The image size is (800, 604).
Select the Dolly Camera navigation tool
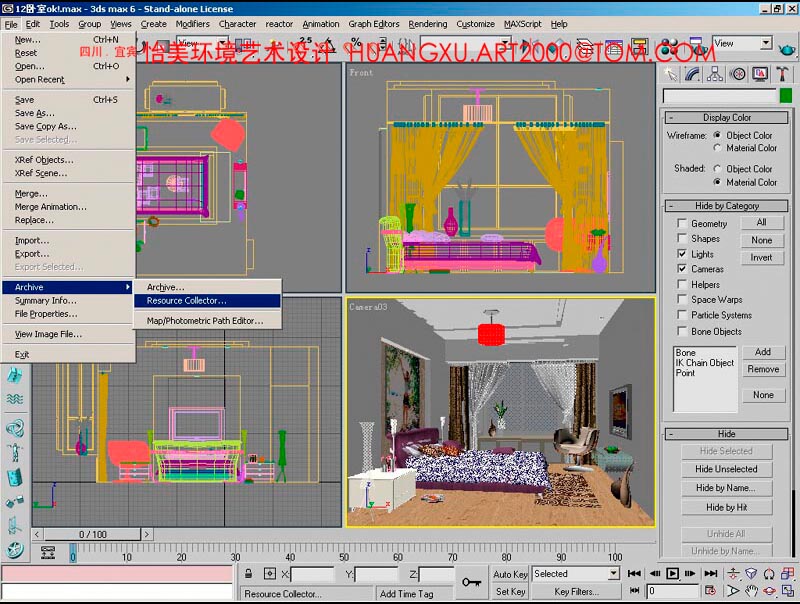733,573
